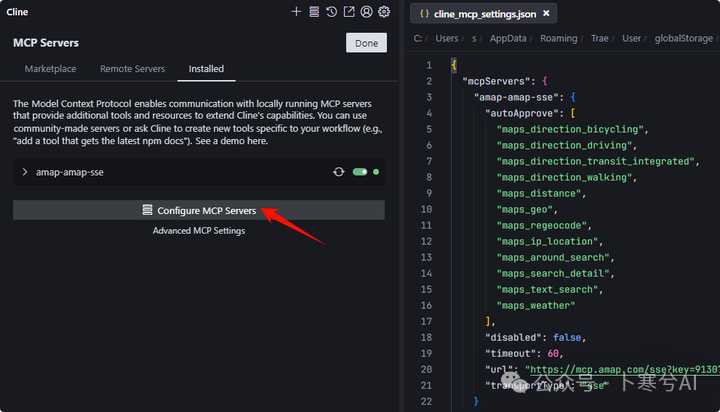Switch to the Remote Servers tab
720x412 pixels.
coord(132,69)
